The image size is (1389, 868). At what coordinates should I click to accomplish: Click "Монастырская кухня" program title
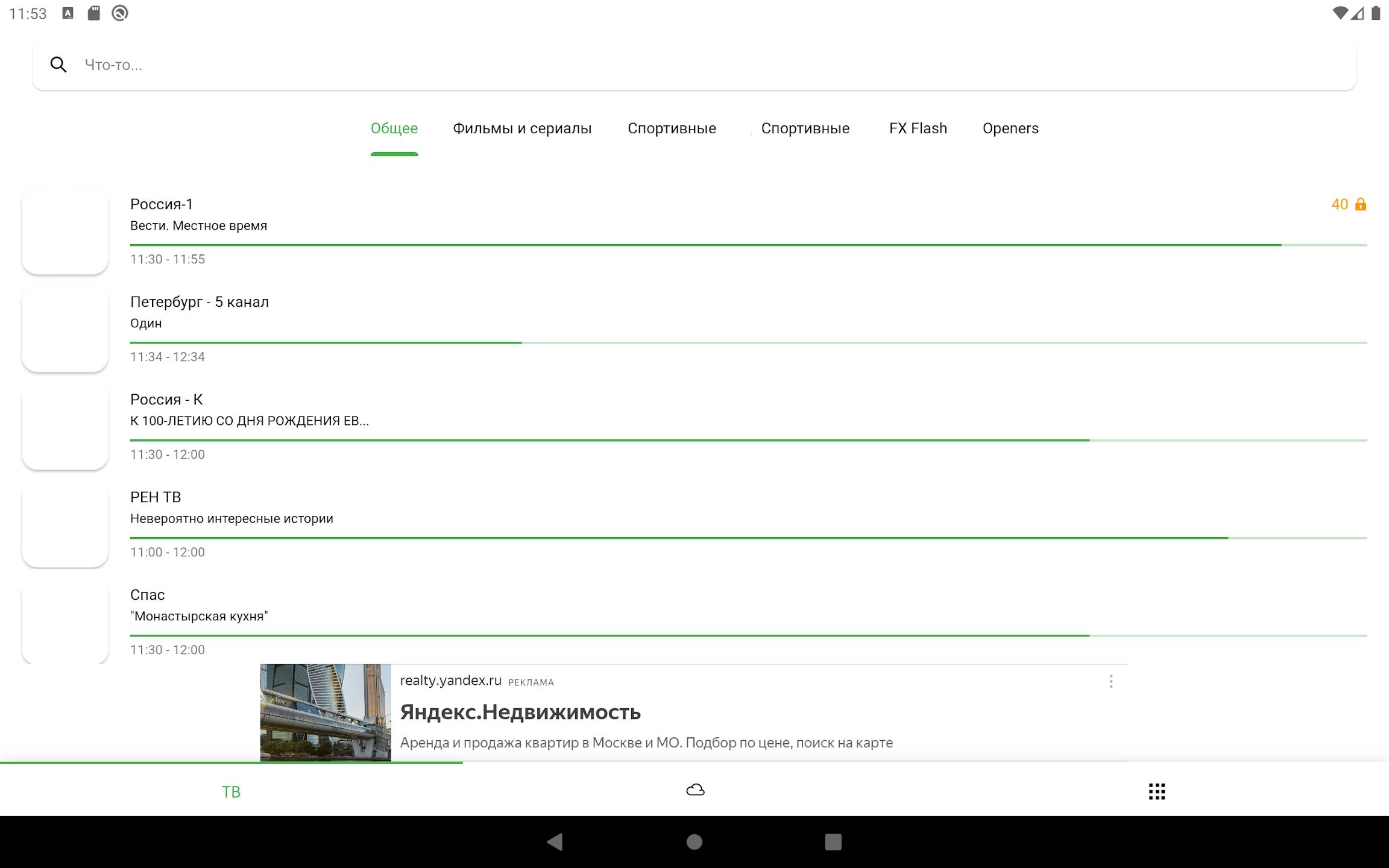(x=199, y=616)
